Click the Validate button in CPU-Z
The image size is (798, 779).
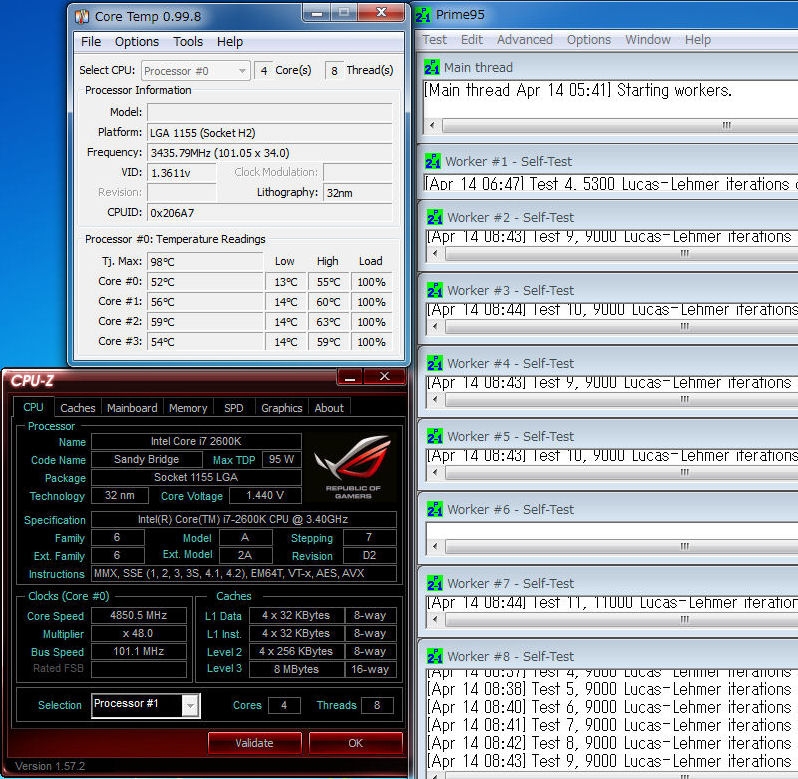[x=254, y=743]
